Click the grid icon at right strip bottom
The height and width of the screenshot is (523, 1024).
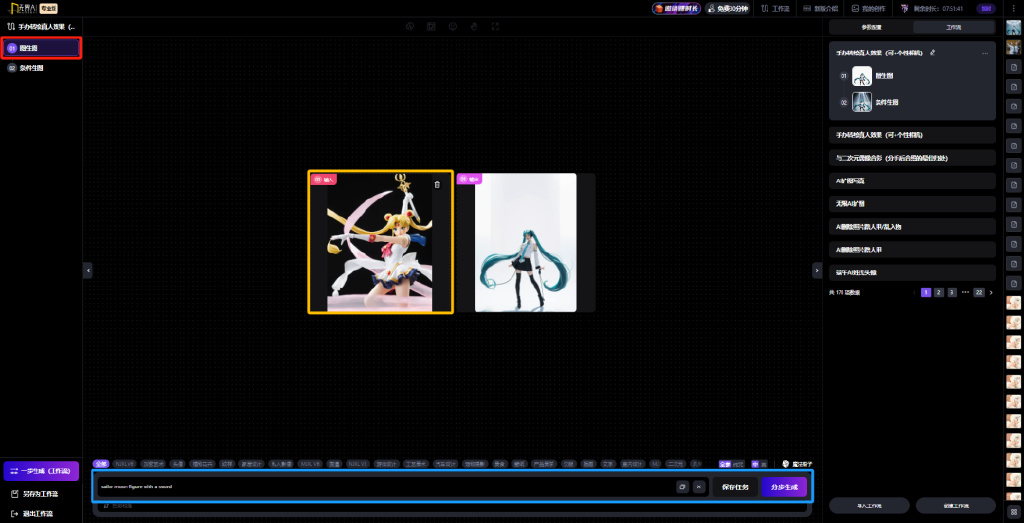pyautogui.click(x=1014, y=511)
